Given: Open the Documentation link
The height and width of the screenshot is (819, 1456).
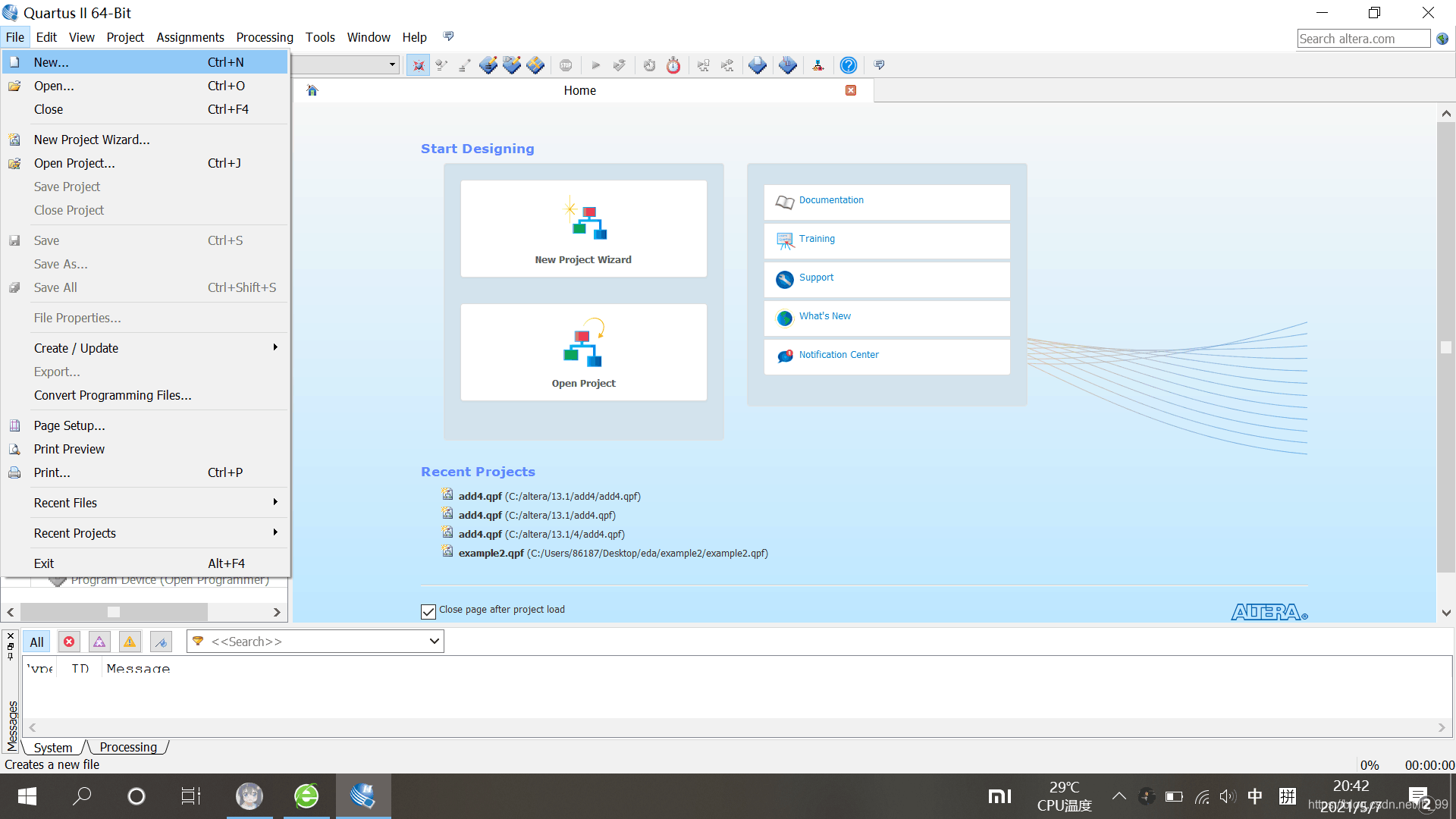Looking at the screenshot, I should point(831,200).
